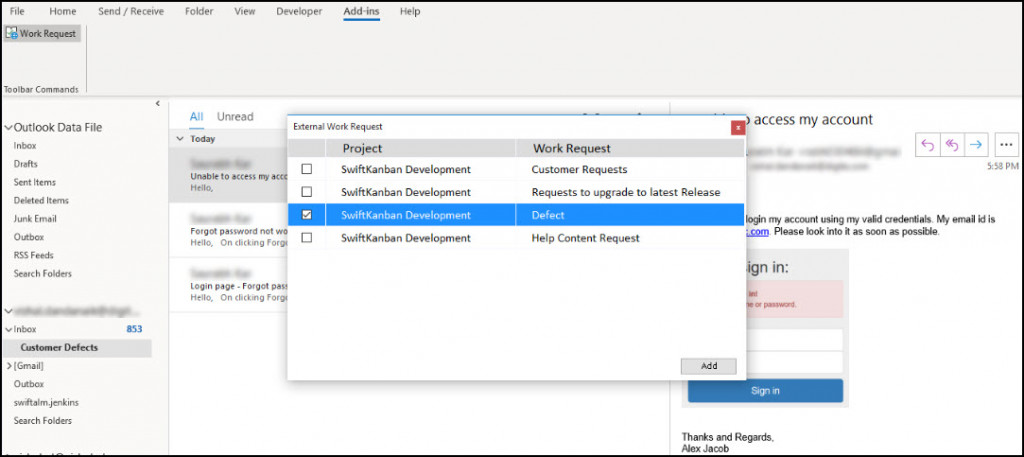Click the first sign-in input field in email
The height and width of the screenshot is (457, 1024).
794,339
